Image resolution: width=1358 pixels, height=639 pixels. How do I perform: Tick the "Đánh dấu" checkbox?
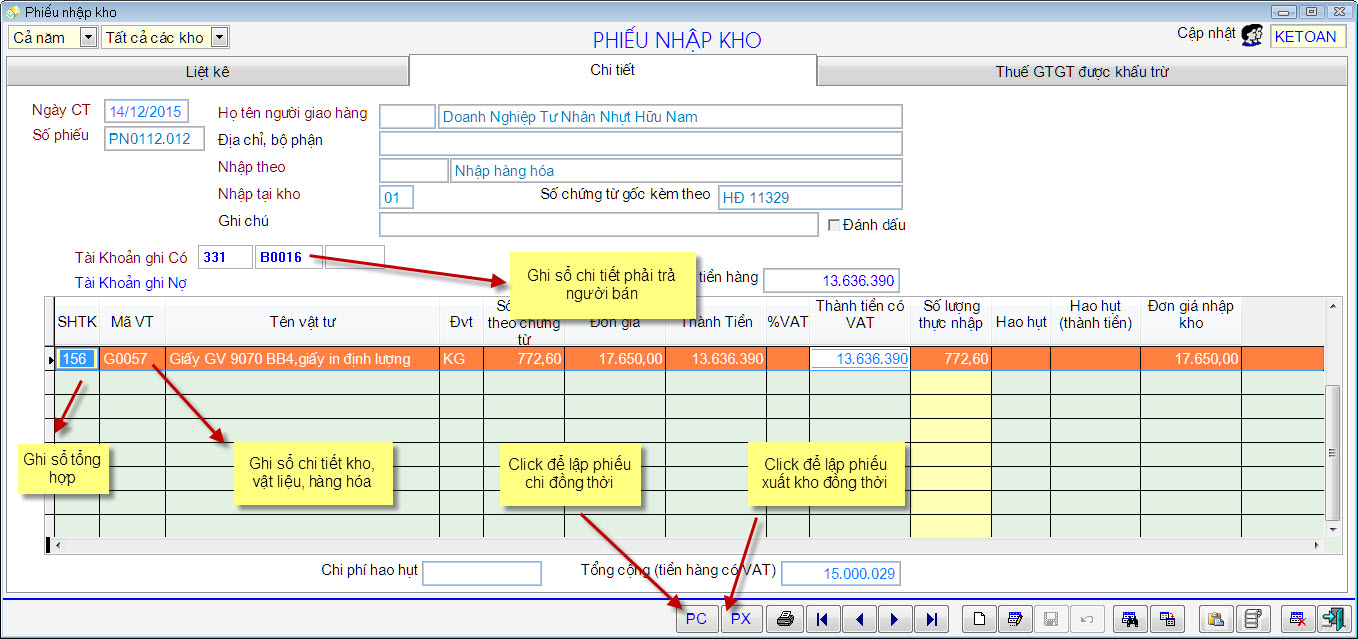(x=834, y=225)
